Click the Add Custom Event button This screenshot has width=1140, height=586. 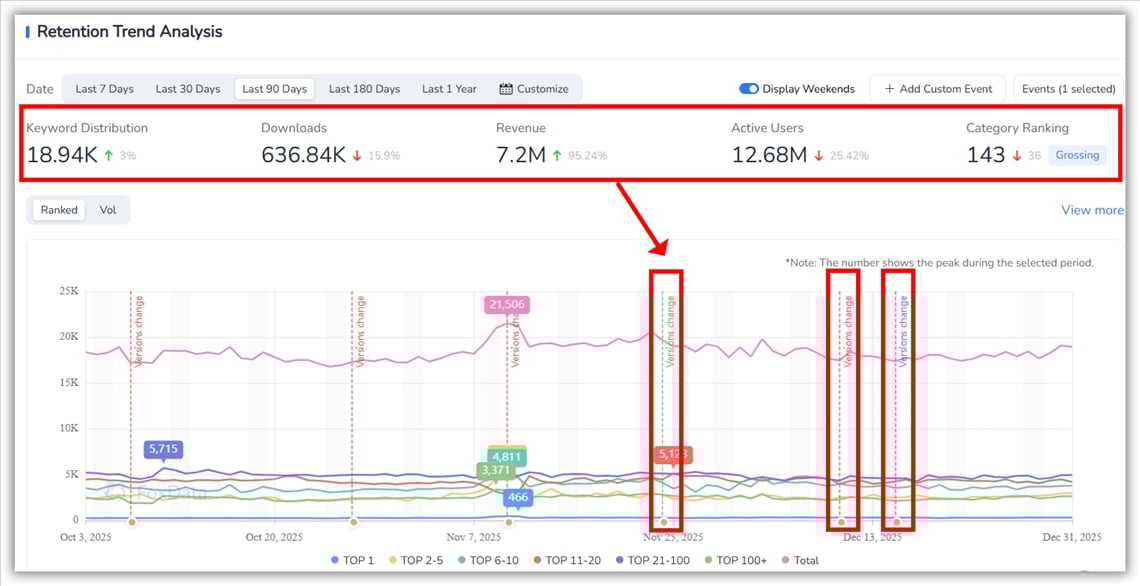[x=937, y=89]
